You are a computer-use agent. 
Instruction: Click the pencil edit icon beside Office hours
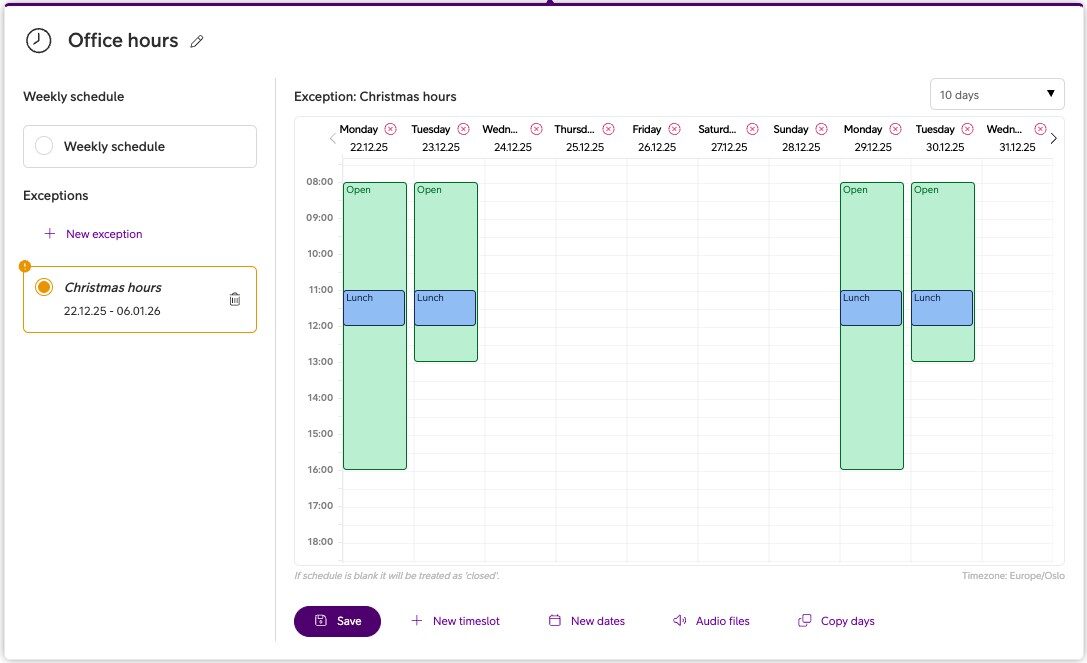click(x=197, y=41)
